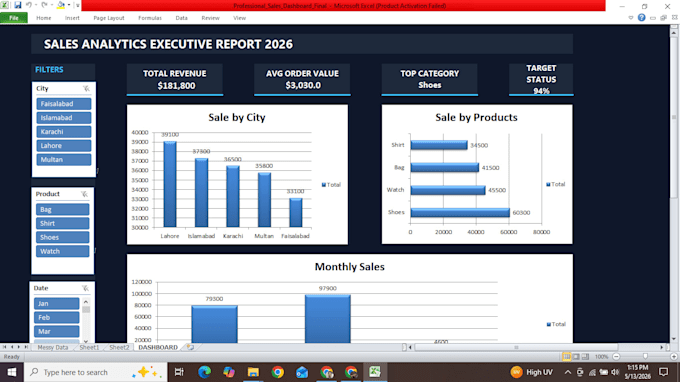This screenshot has height=382, width=680.
Task: Select the Jan button in Date slicer
Action: coord(57,304)
